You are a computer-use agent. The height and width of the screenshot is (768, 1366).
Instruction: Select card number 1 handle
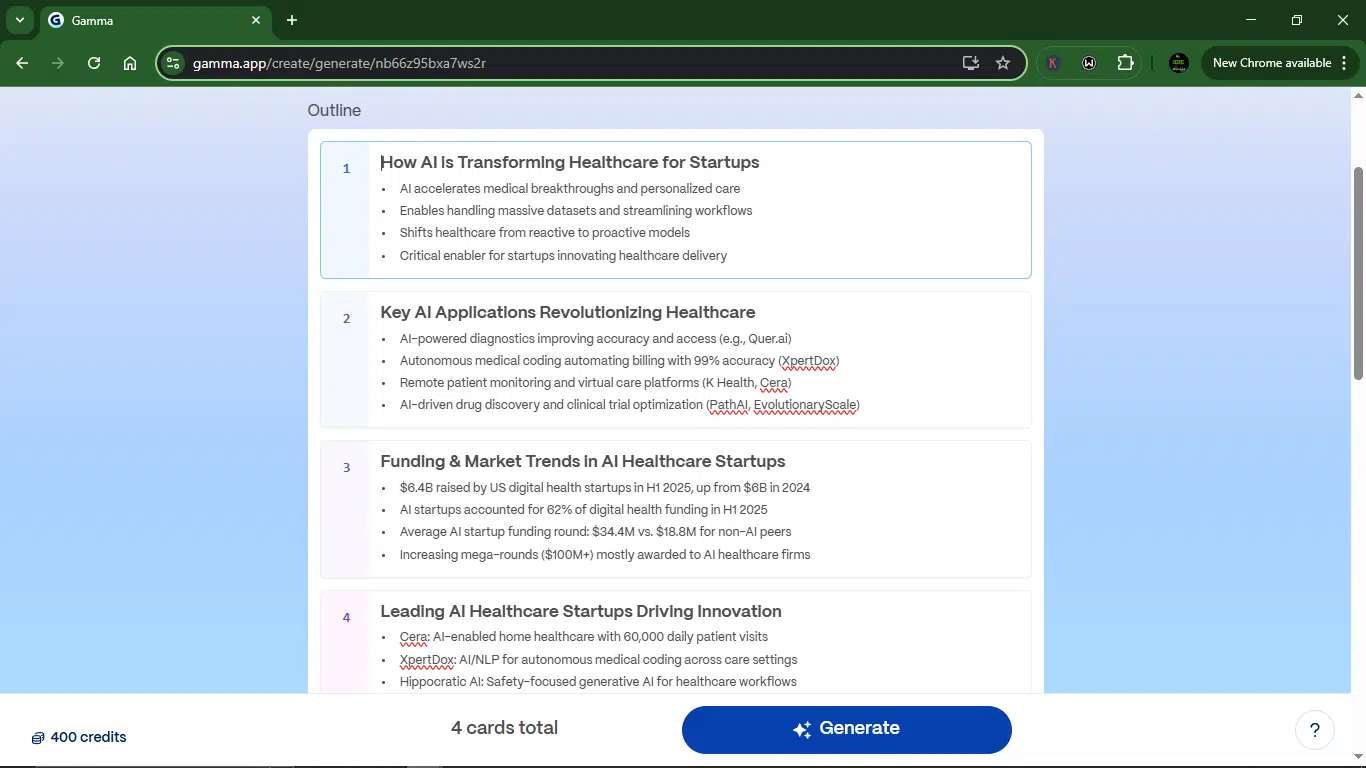click(346, 209)
